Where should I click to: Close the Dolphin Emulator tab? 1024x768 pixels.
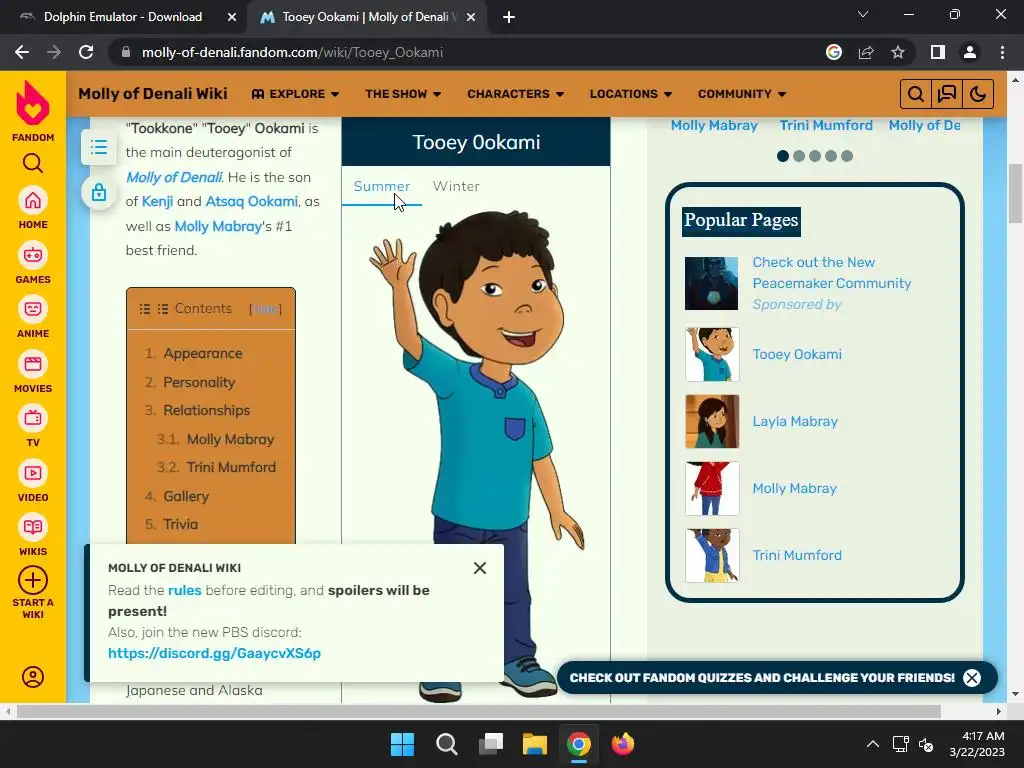pyautogui.click(x=232, y=18)
